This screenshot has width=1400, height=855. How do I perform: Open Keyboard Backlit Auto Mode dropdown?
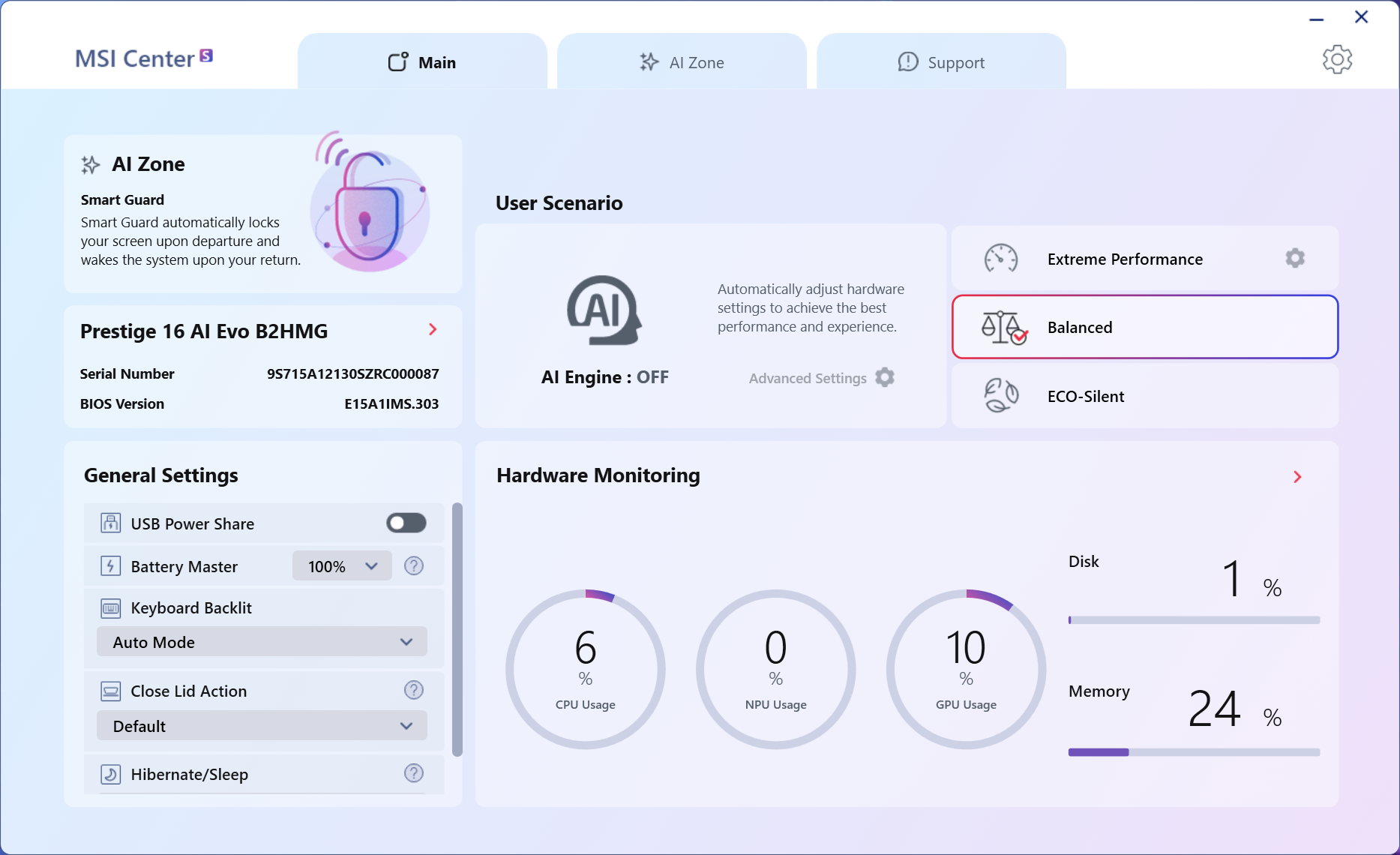[x=262, y=642]
